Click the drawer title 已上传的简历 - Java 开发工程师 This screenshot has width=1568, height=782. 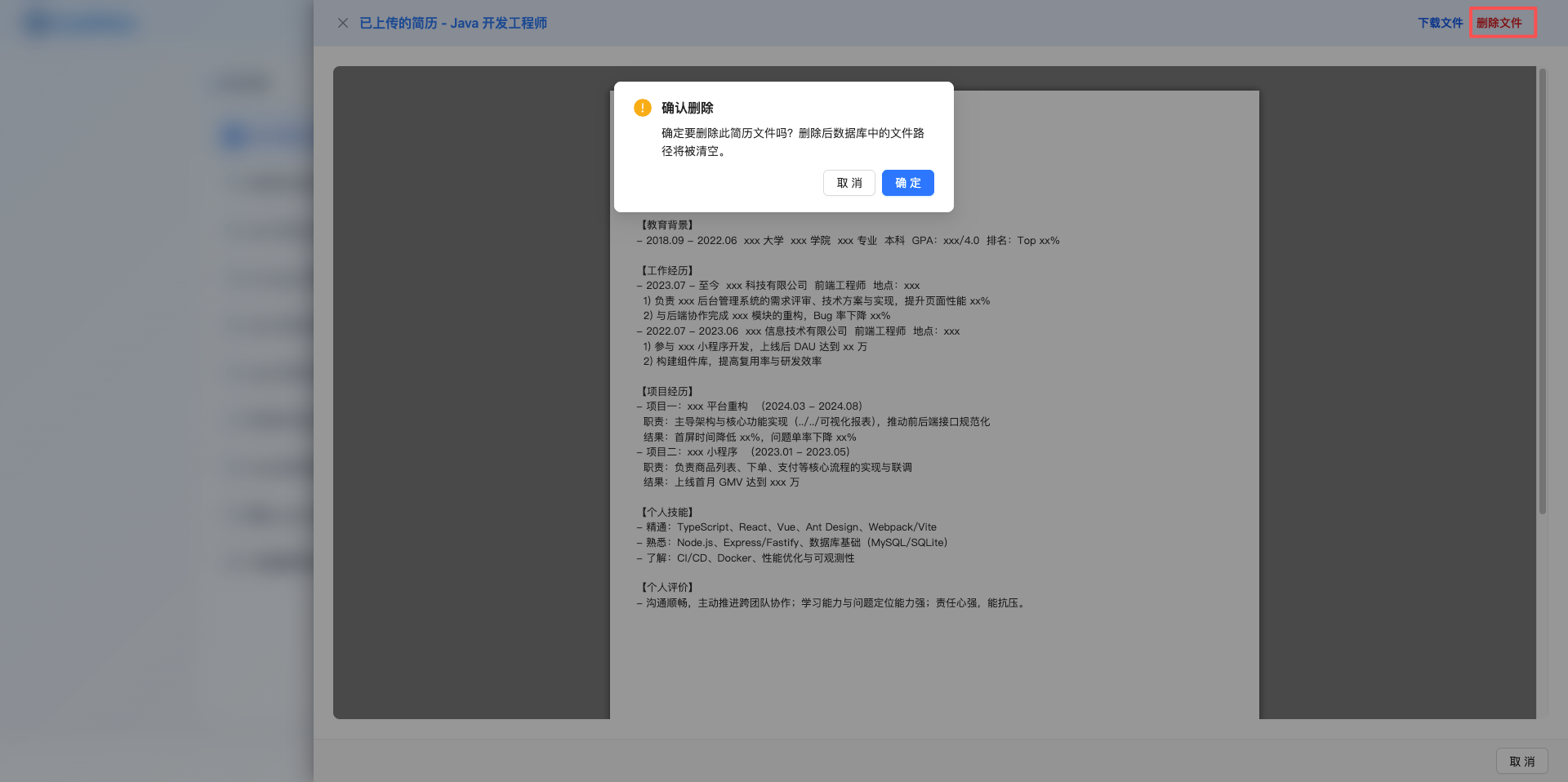pos(453,23)
